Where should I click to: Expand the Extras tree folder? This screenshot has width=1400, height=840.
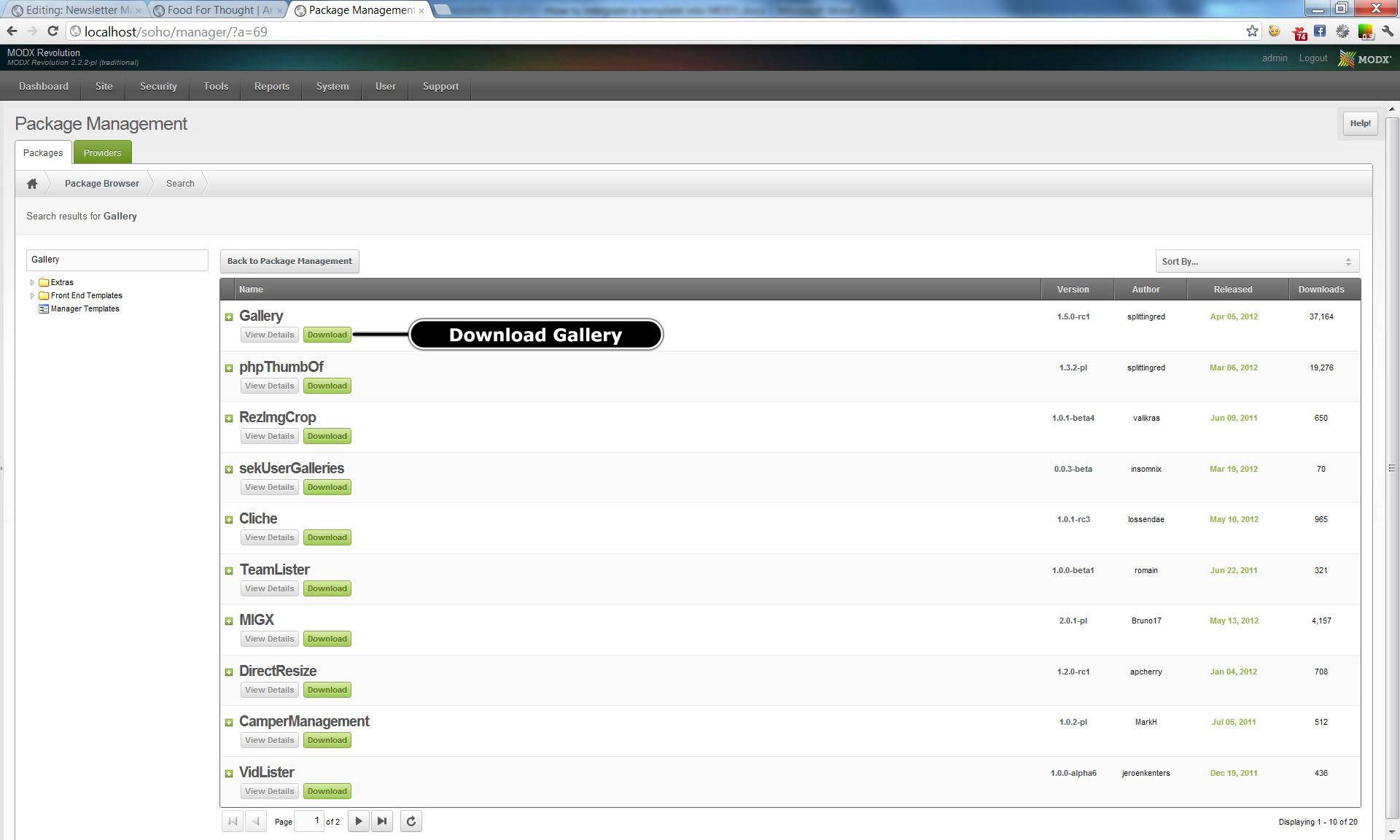click(32, 282)
